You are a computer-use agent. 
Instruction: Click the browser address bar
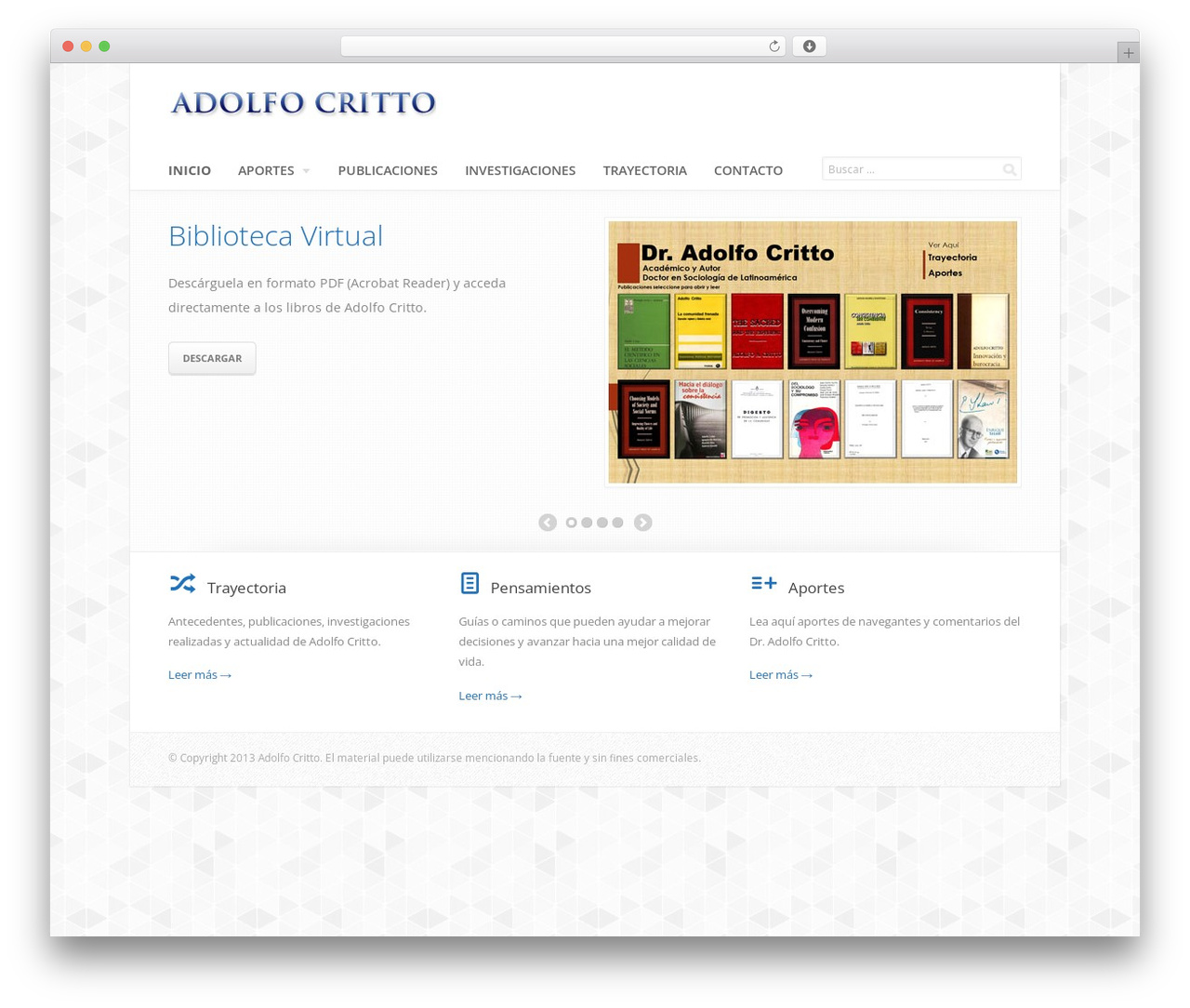coord(562,46)
